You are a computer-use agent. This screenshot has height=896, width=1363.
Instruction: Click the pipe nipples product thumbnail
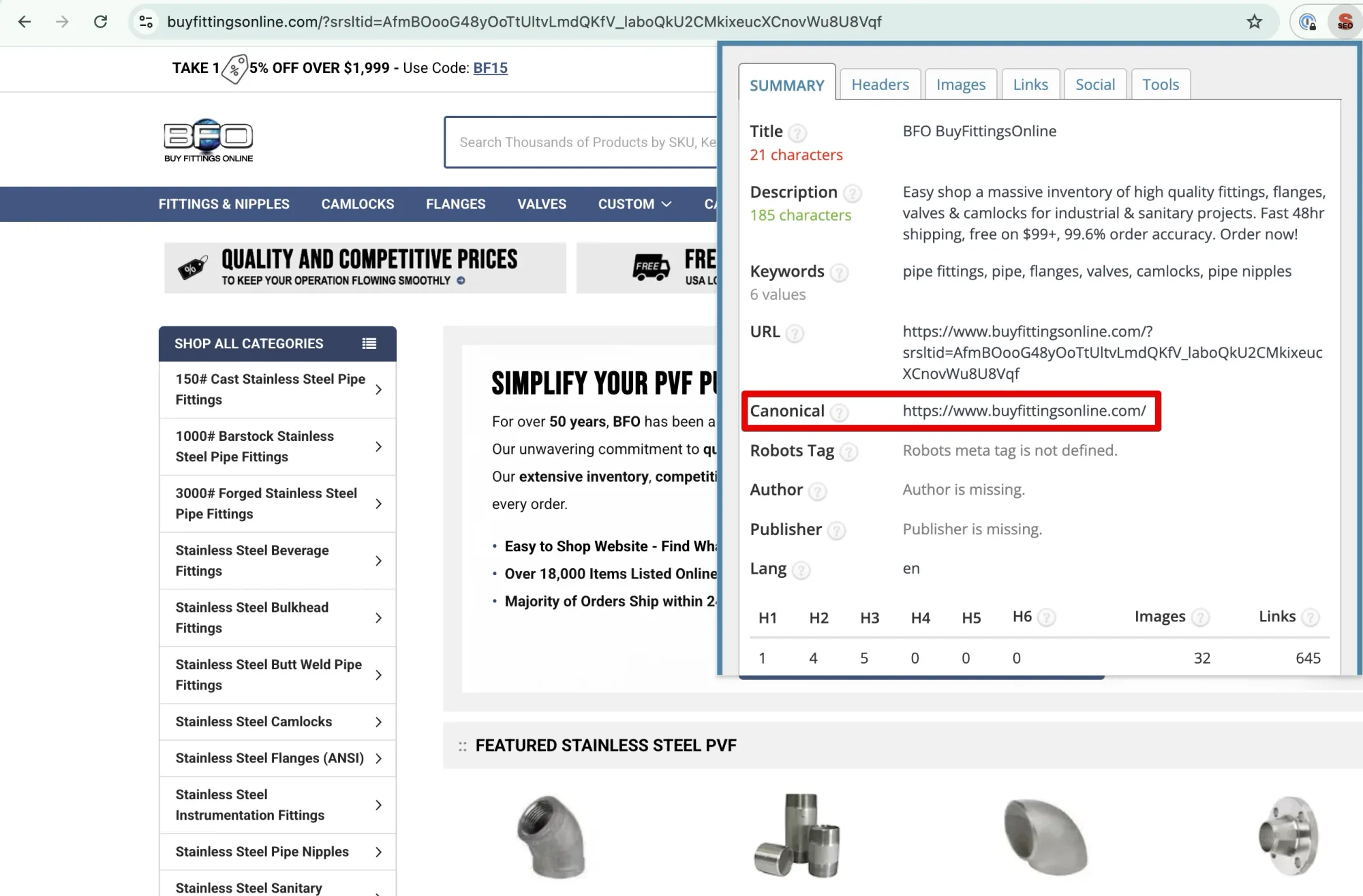pos(797,835)
